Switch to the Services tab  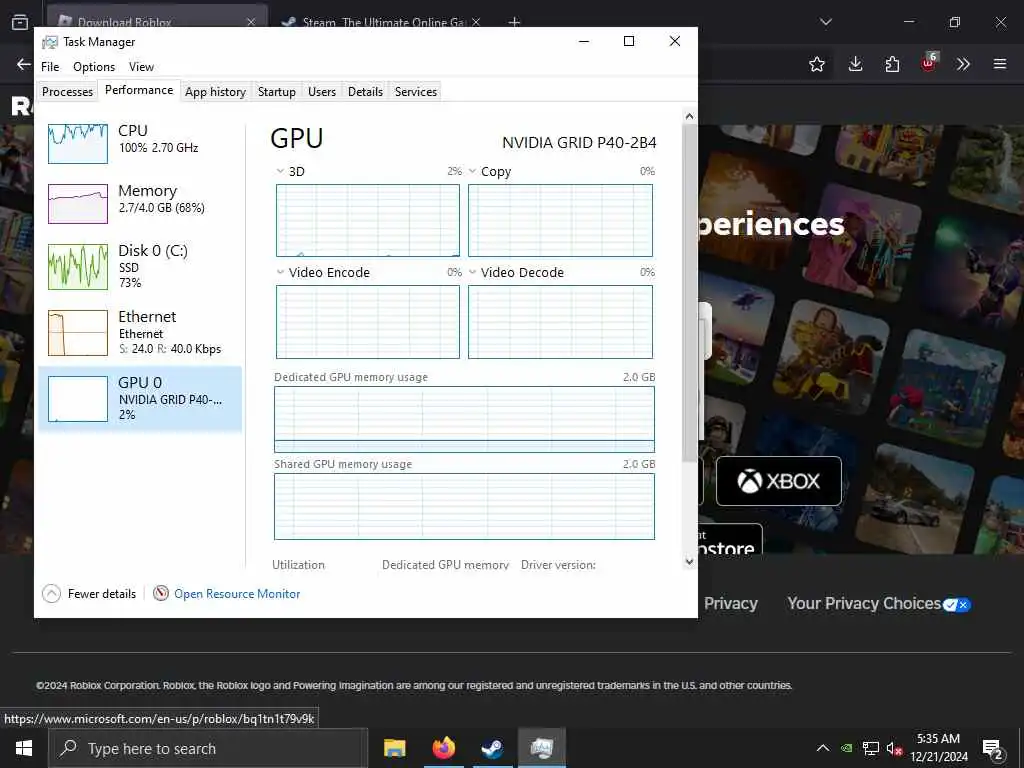coord(415,91)
